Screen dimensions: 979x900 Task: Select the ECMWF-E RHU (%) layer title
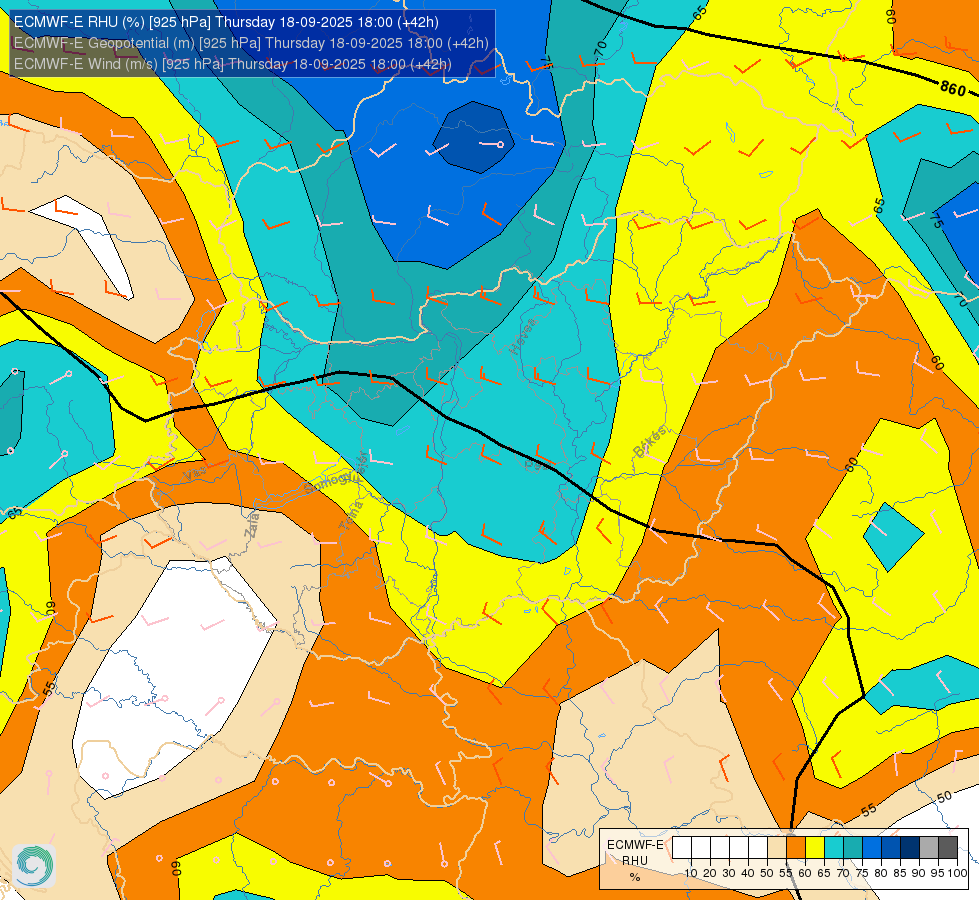tap(226, 22)
